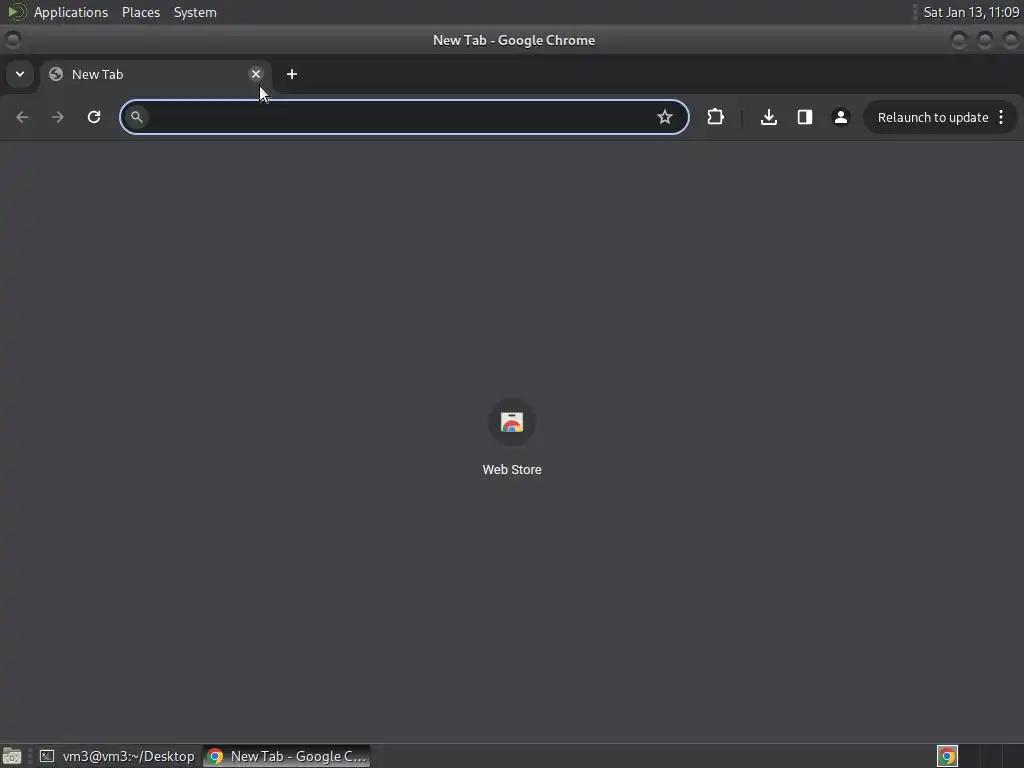
Task: Open the profile avatar menu
Action: tap(840, 117)
